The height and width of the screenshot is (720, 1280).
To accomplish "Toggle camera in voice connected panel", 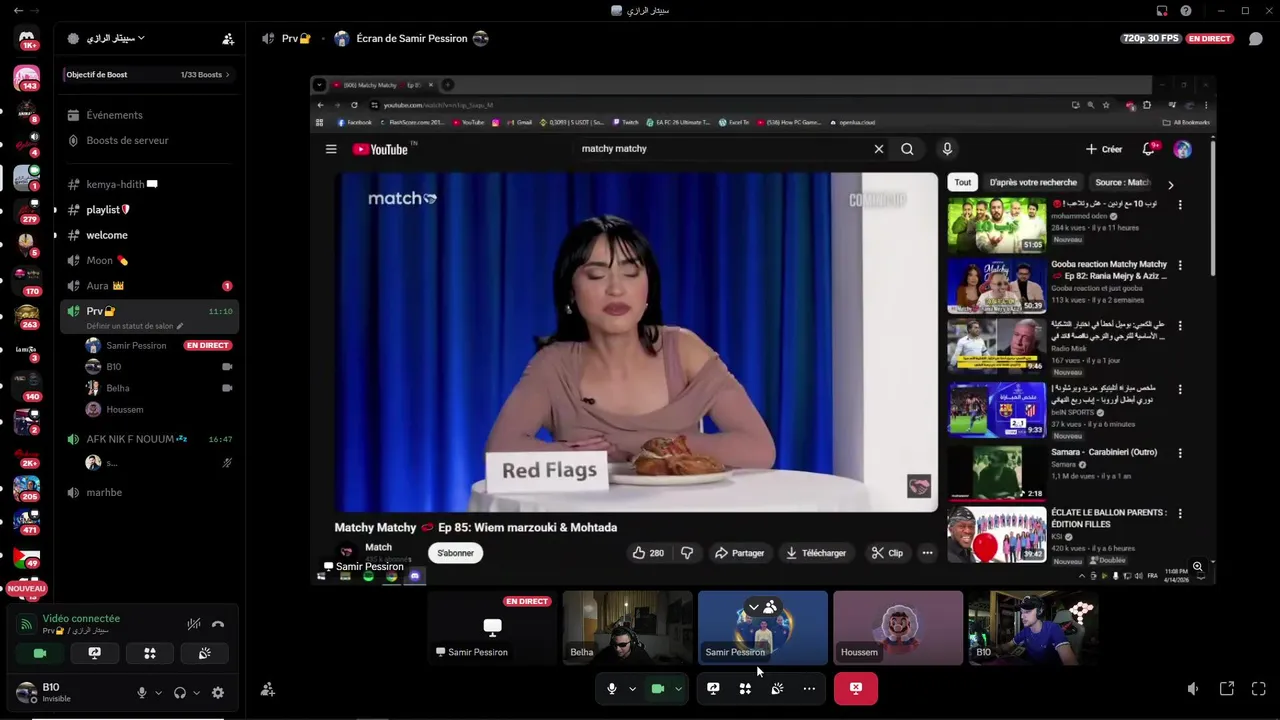I will pos(40,653).
